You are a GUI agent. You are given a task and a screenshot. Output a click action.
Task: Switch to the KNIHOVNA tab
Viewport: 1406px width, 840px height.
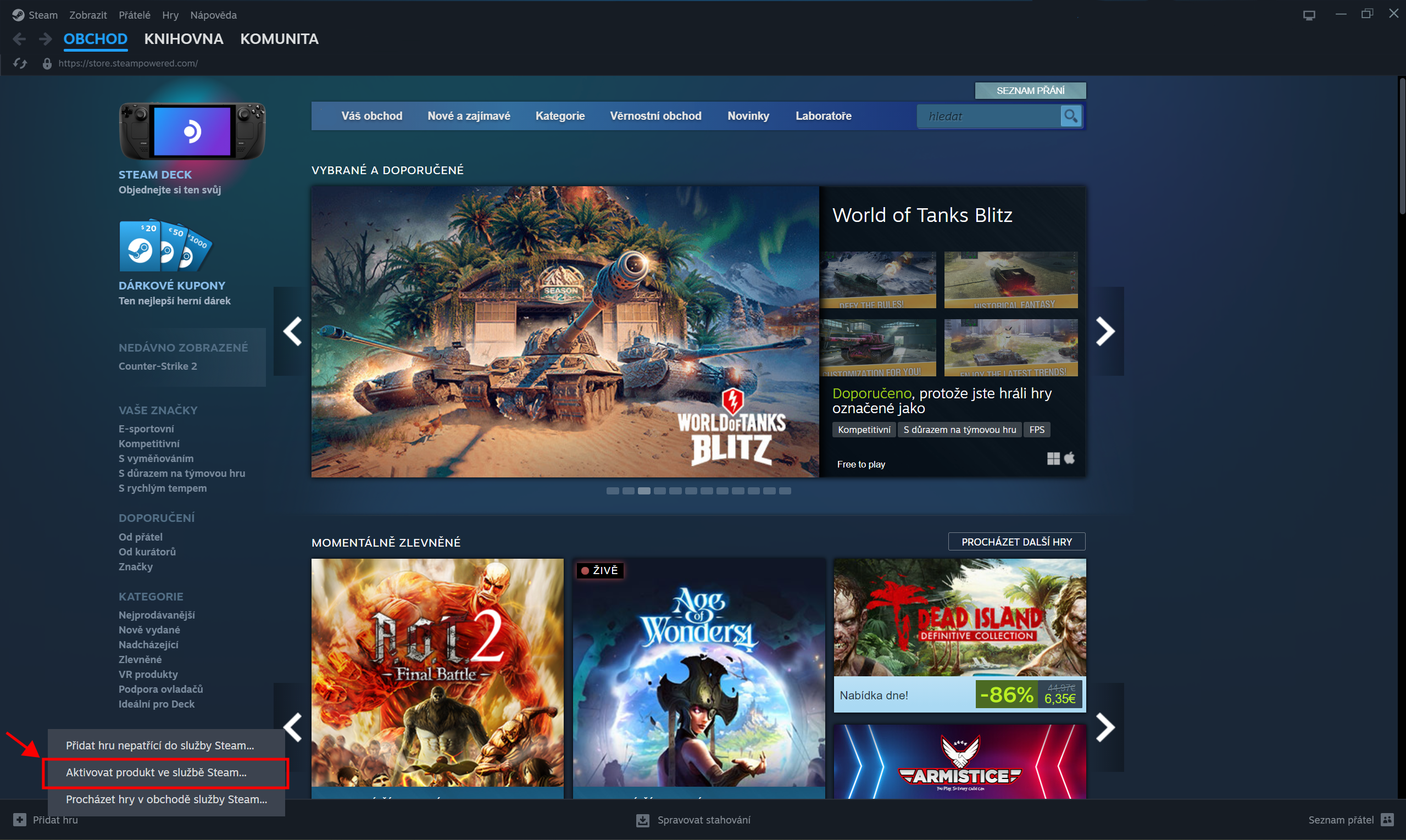pyautogui.click(x=184, y=39)
